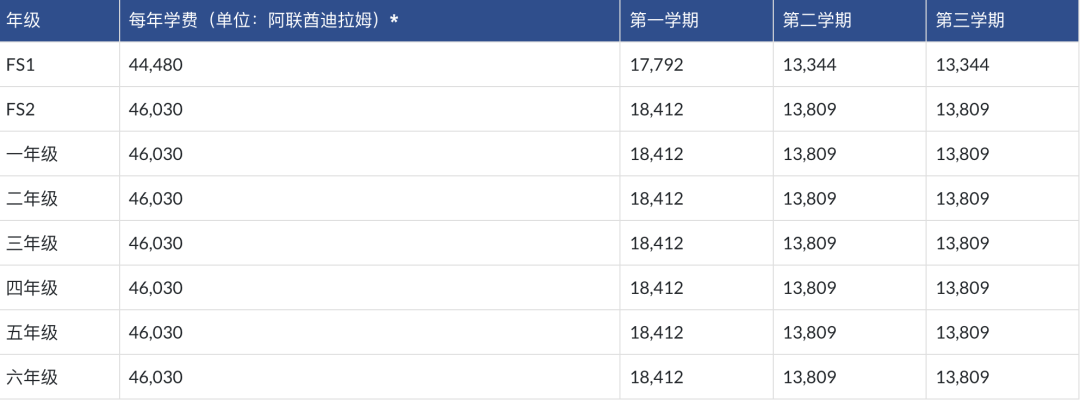Select the 第一学期 column header
The width and height of the screenshot is (1080, 405).
pos(664,21)
